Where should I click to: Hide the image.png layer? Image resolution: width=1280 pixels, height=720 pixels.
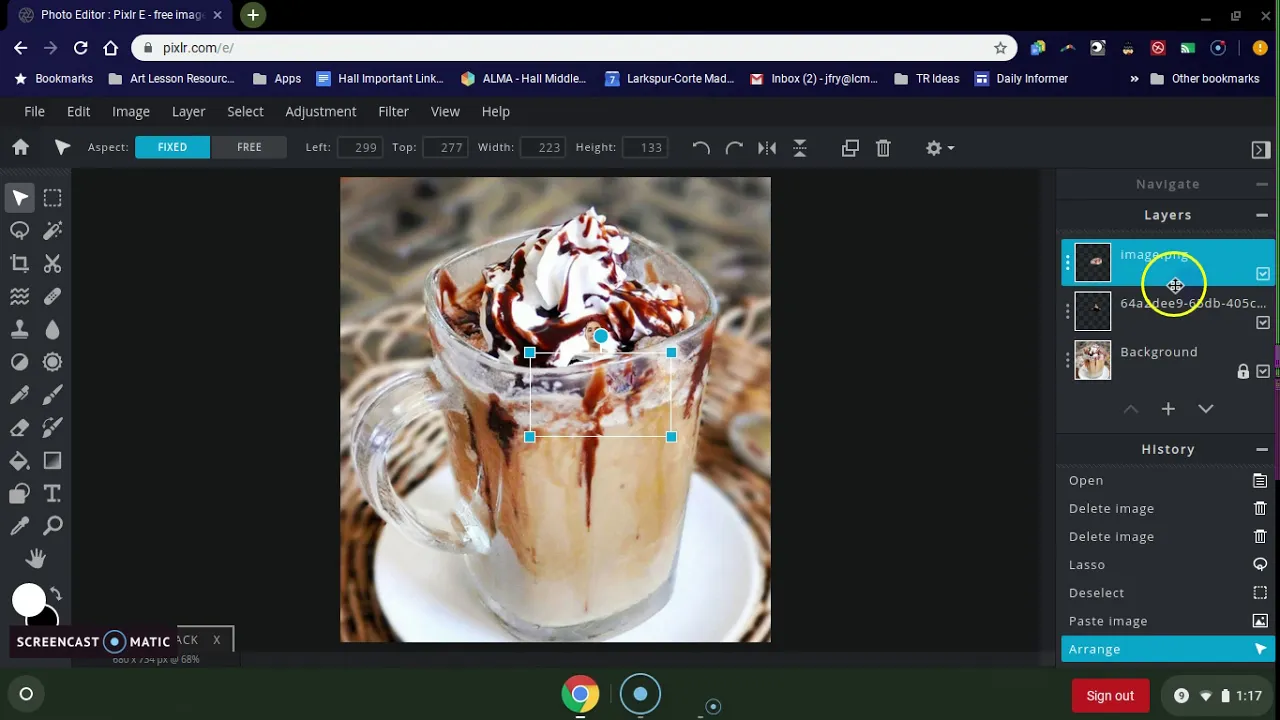(x=1263, y=274)
